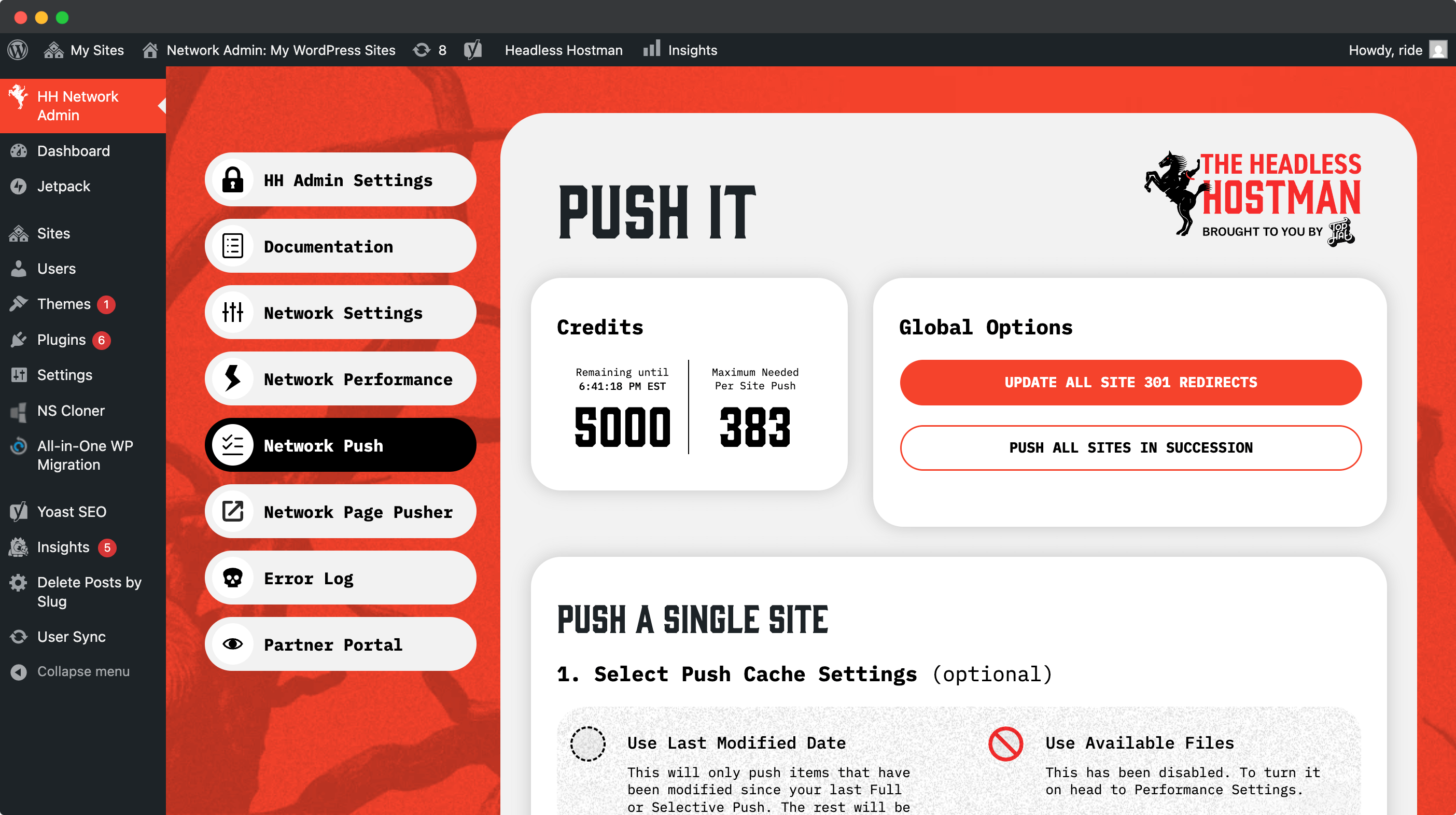Select Use Last Modified Date radio
Image resolution: width=1456 pixels, height=815 pixels.
[x=587, y=743]
